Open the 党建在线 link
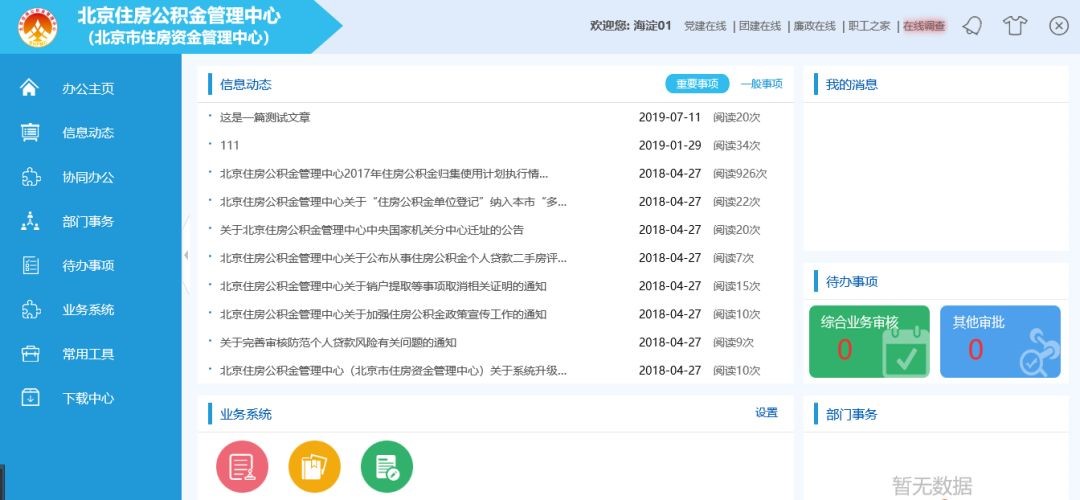Image resolution: width=1080 pixels, height=500 pixels. tap(705, 26)
